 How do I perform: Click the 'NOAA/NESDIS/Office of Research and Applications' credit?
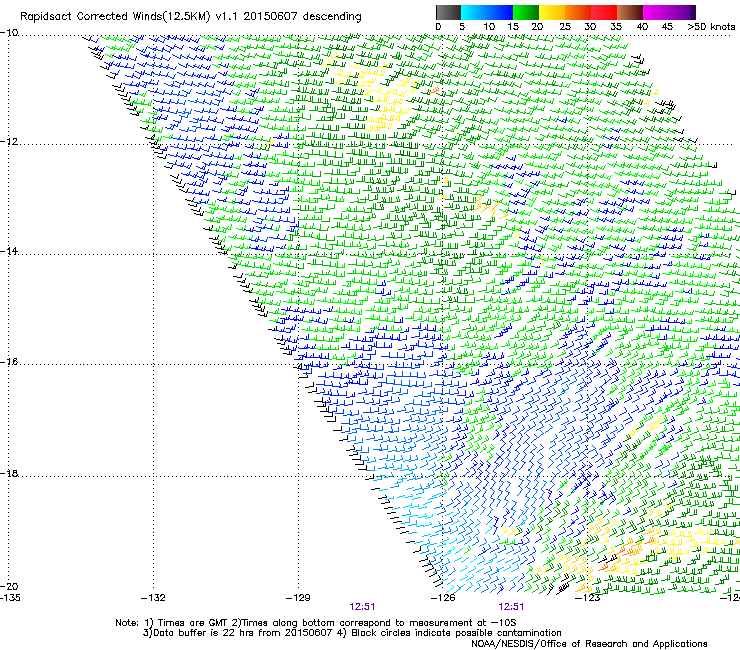589,644
